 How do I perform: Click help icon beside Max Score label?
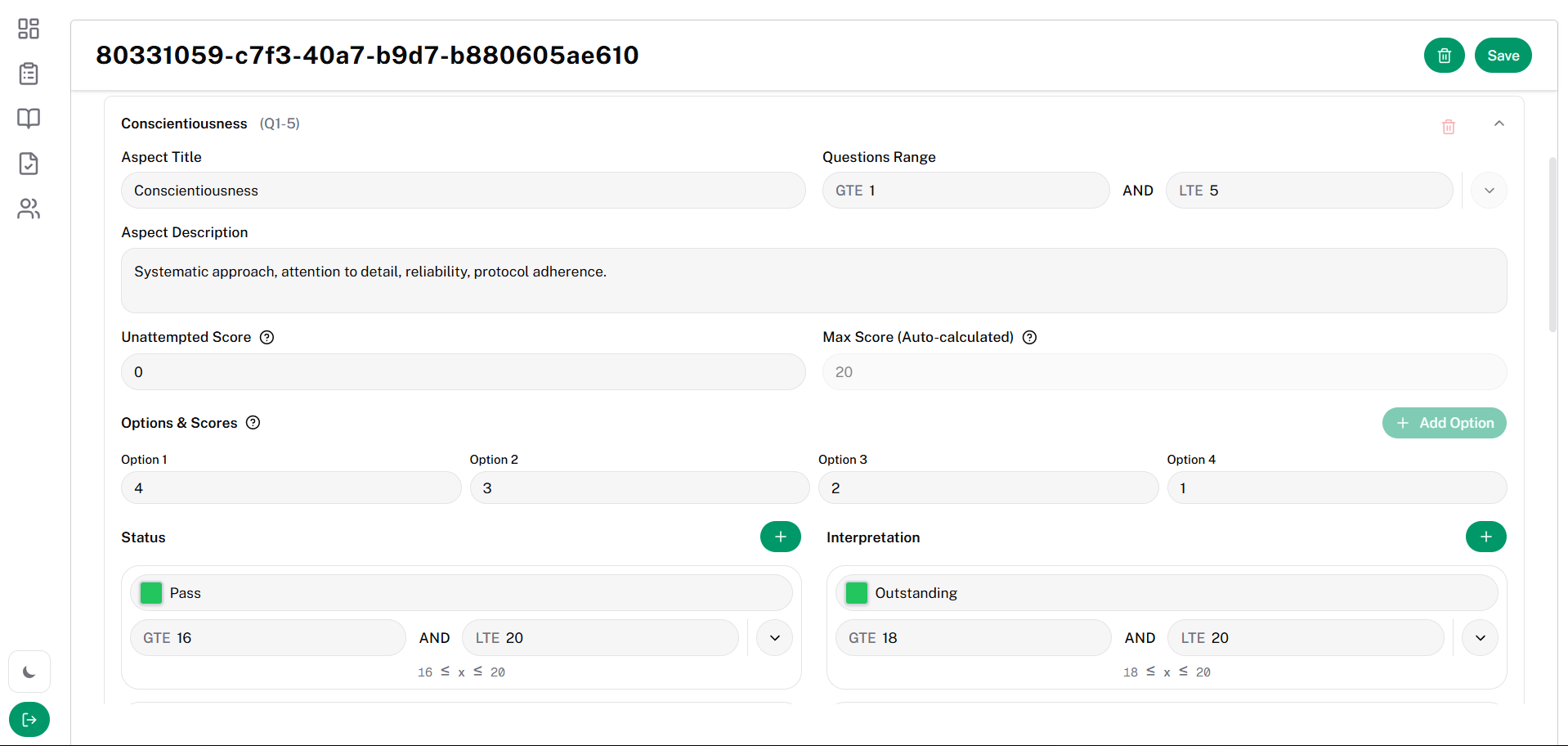tap(1029, 337)
